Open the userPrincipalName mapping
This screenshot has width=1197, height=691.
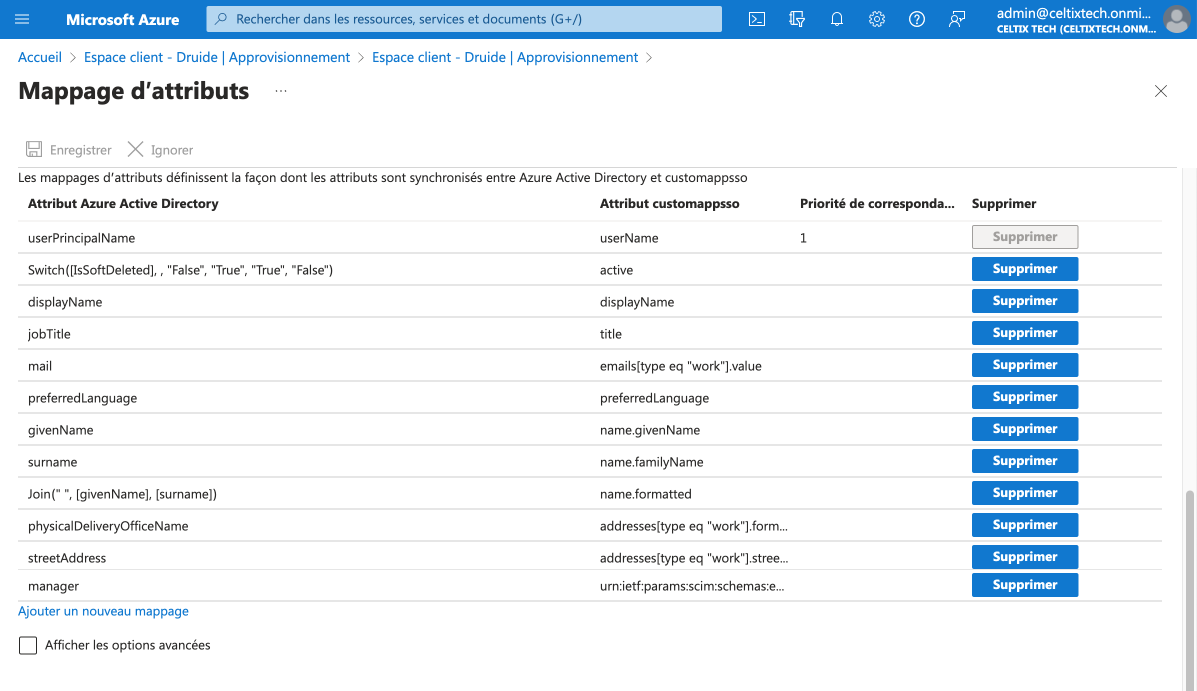[x=82, y=238]
